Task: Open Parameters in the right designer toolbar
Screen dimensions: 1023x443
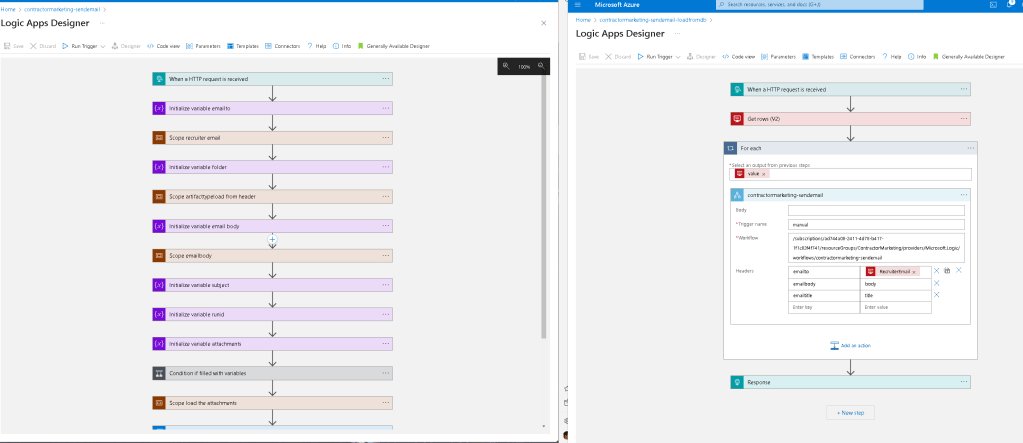Action: click(778, 57)
